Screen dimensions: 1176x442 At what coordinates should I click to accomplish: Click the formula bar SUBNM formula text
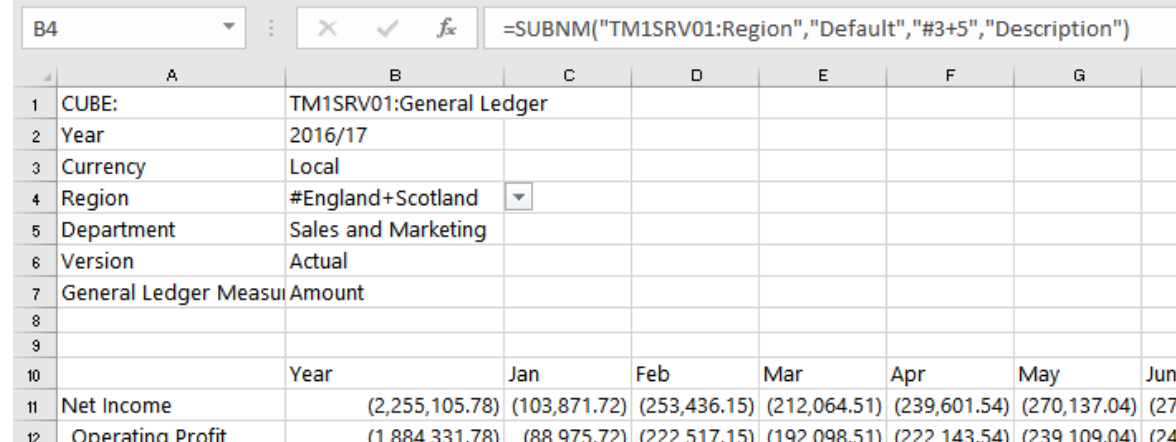pyautogui.click(x=817, y=29)
